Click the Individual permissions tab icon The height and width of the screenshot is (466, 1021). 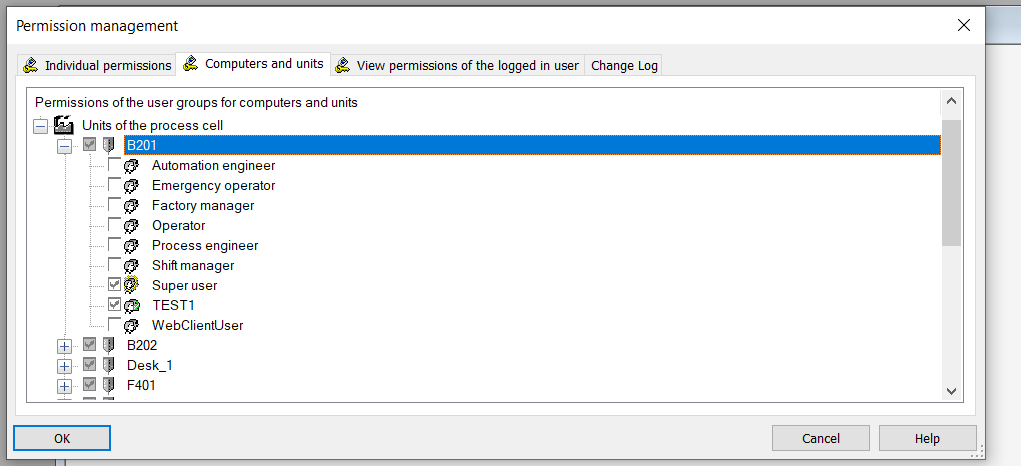point(32,65)
